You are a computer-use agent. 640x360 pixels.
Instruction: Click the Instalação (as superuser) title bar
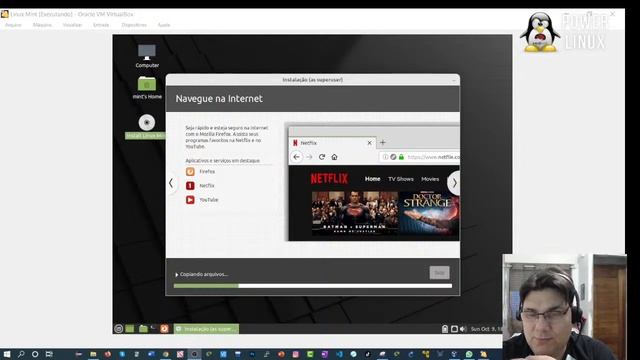[x=313, y=80]
